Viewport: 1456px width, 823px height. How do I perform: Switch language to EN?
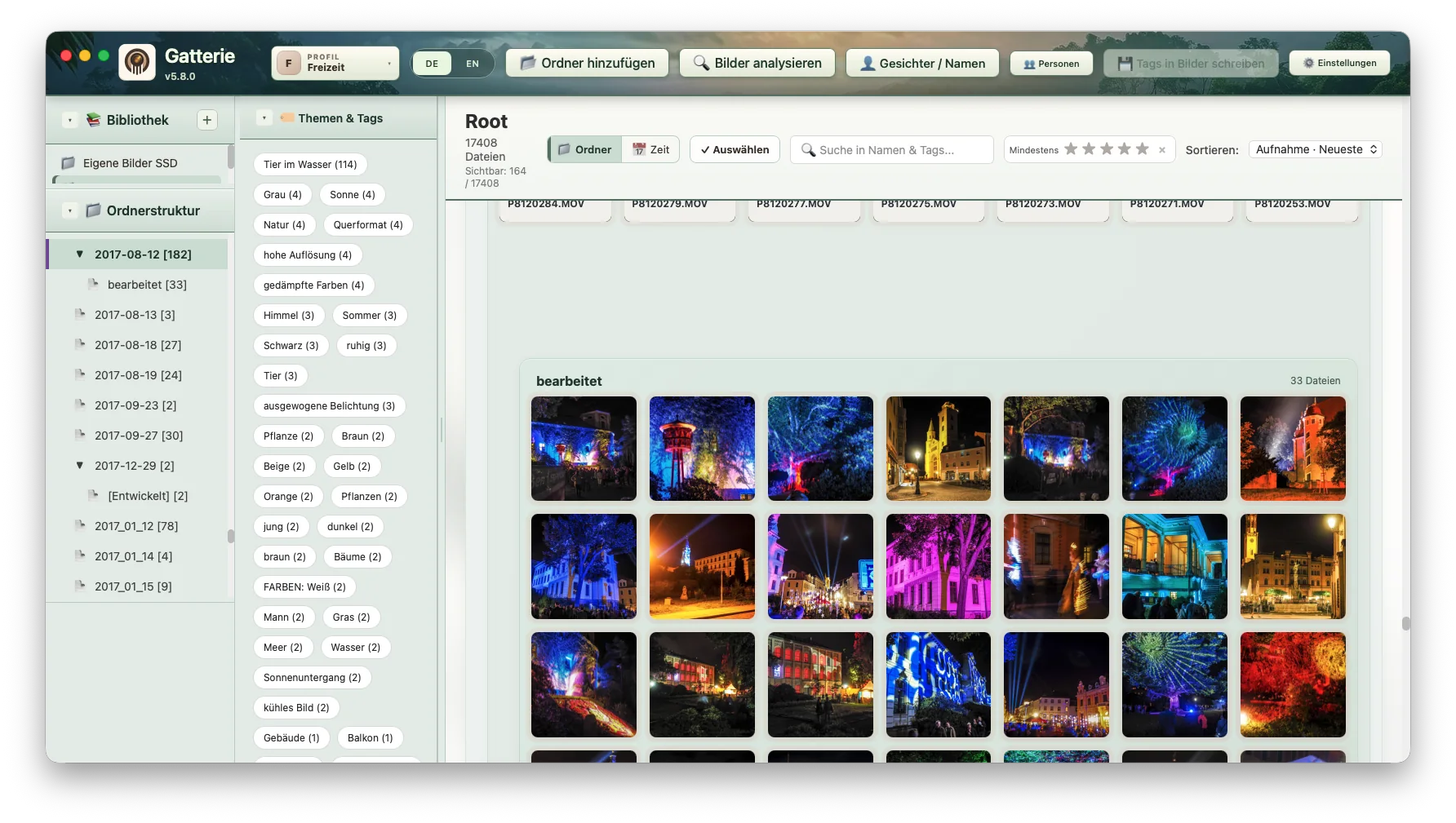(473, 64)
